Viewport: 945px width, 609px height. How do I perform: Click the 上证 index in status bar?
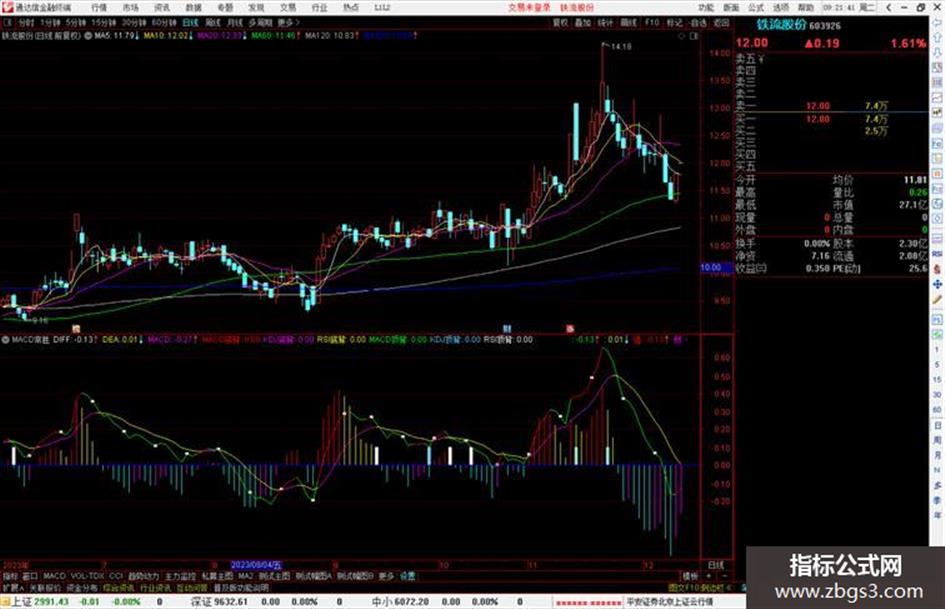point(20,602)
